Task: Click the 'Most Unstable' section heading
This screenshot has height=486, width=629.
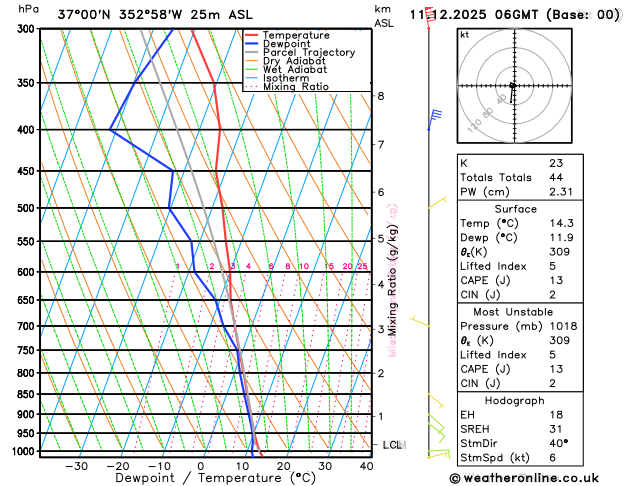Action: pos(513,312)
